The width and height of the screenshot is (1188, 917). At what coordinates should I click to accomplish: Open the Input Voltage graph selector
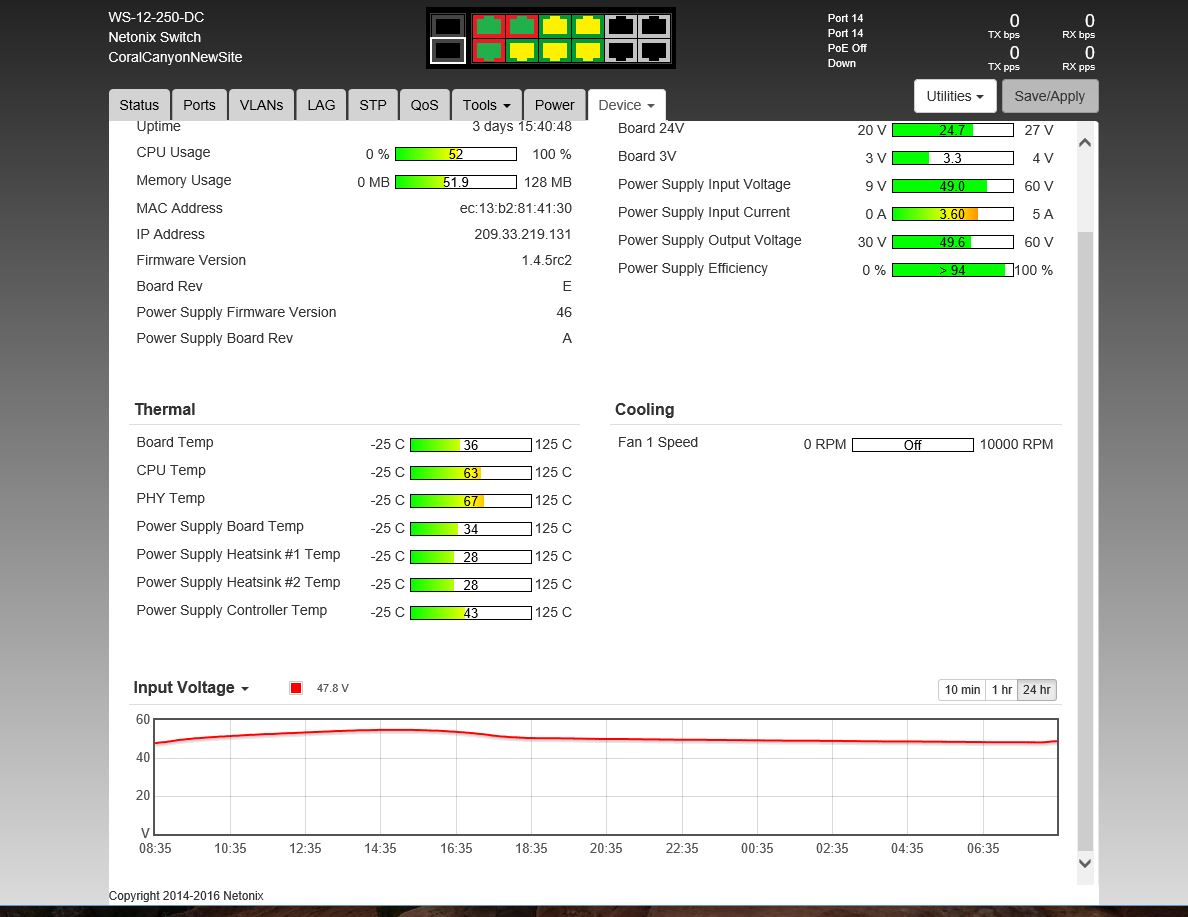tap(191, 687)
